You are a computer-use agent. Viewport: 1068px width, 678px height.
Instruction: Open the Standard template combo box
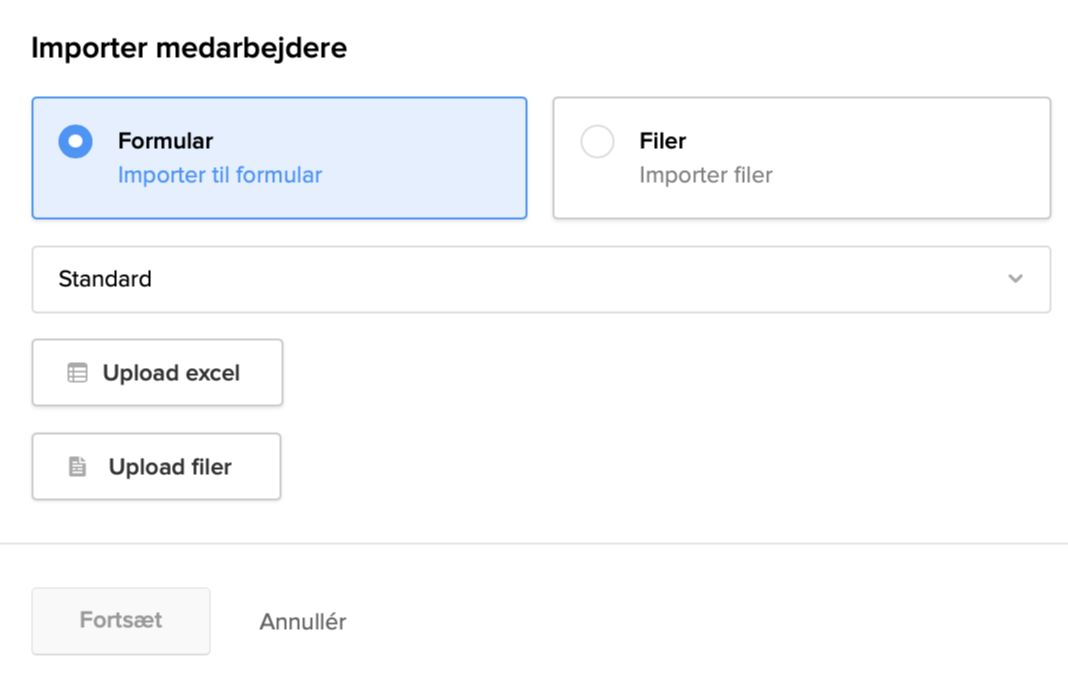coord(540,279)
